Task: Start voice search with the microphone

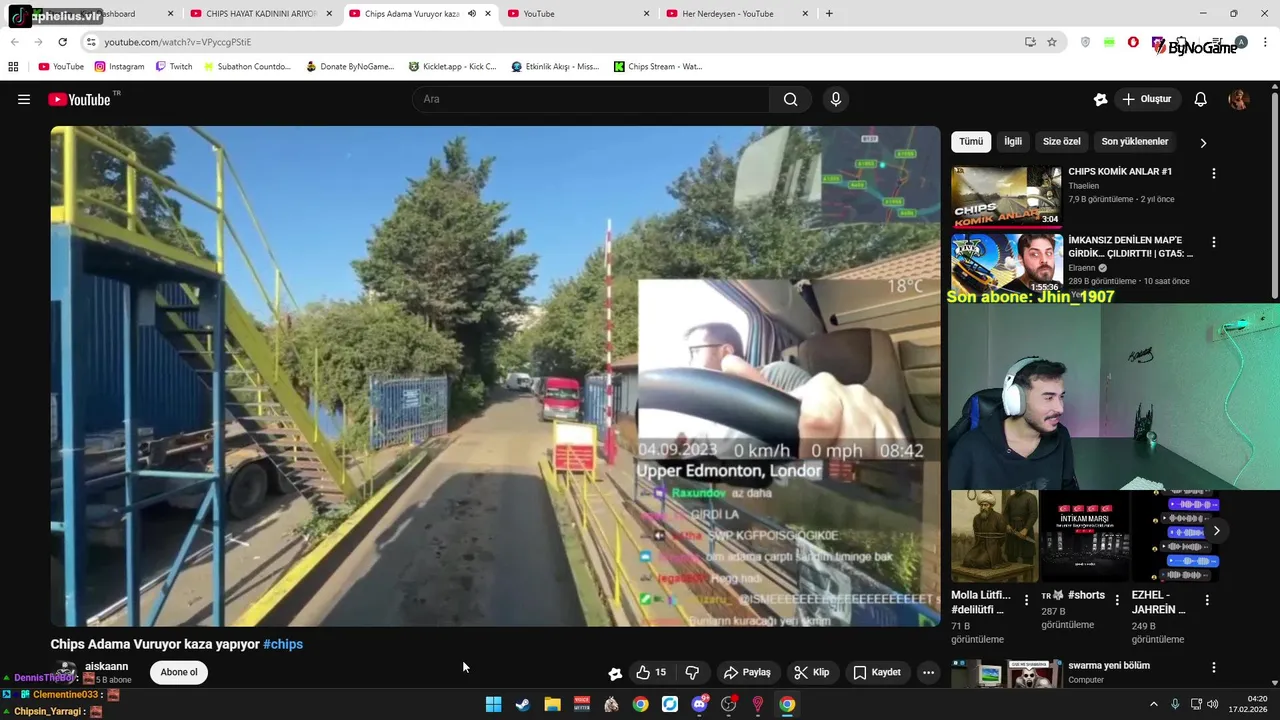Action: pos(836,99)
